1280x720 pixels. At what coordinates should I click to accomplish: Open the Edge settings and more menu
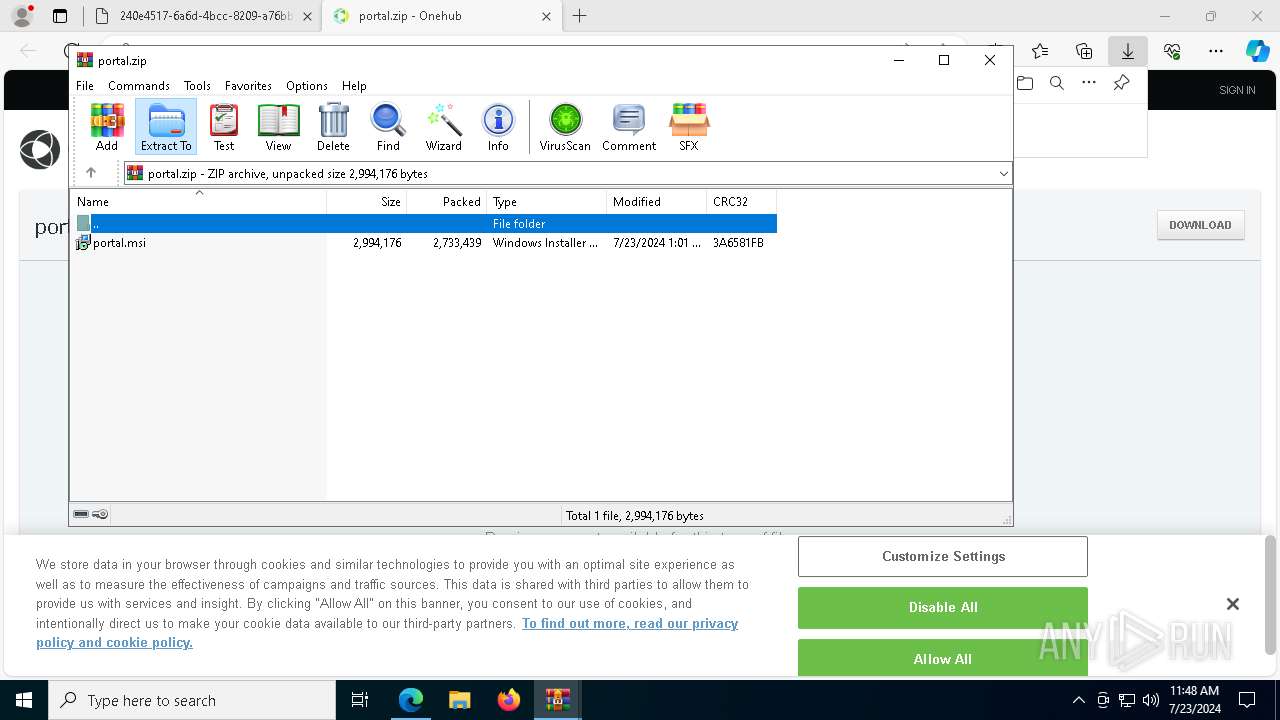point(1216,51)
